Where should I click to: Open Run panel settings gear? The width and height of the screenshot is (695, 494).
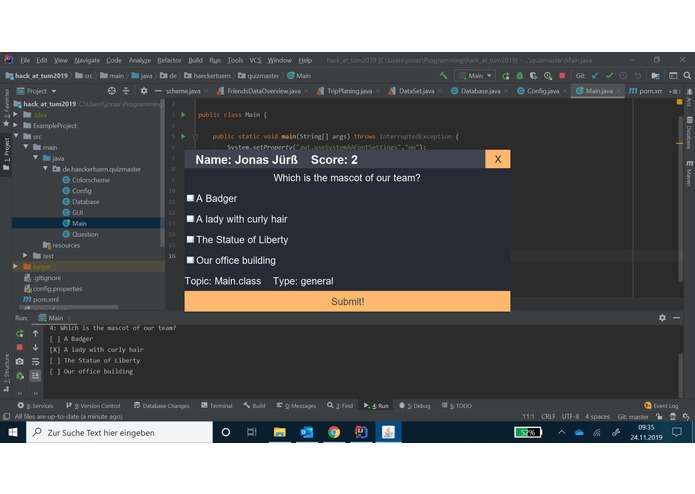pos(662,318)
